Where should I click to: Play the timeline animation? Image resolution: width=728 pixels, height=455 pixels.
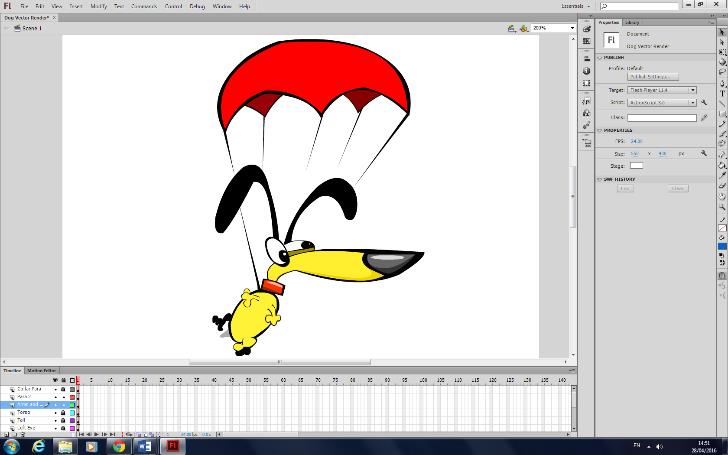point(97,435)
